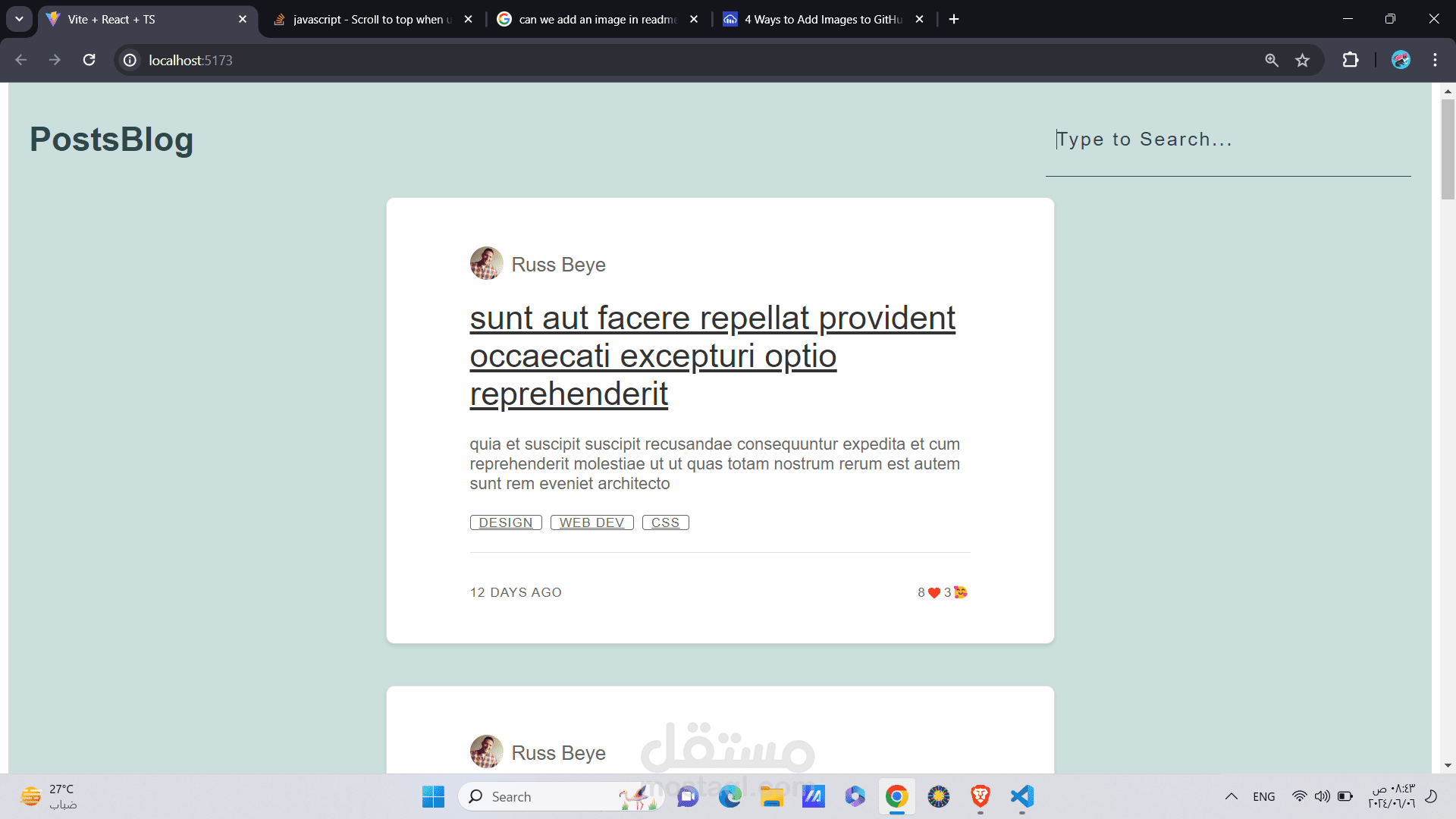This screenshot has height=819, width=1456.
Task: Open the blue slash-logo app in taskbar
Action: 814,796
